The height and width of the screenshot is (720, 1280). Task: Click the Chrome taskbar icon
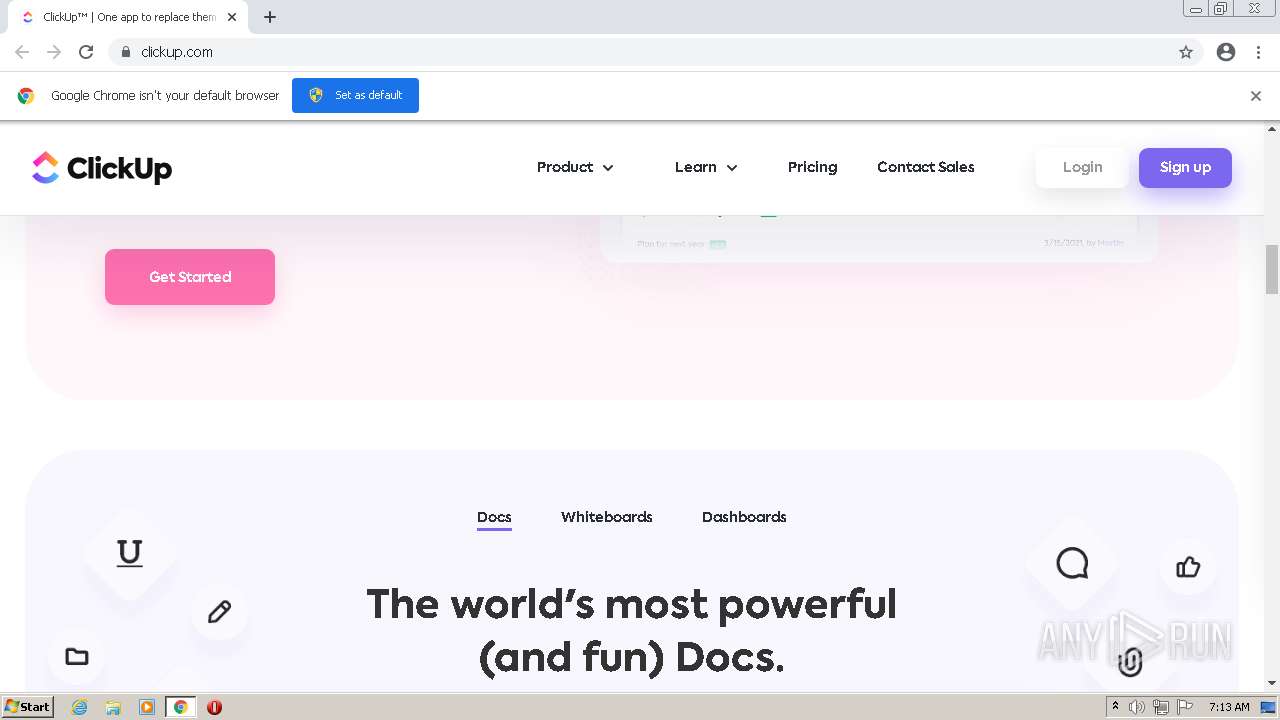(181, 707)
